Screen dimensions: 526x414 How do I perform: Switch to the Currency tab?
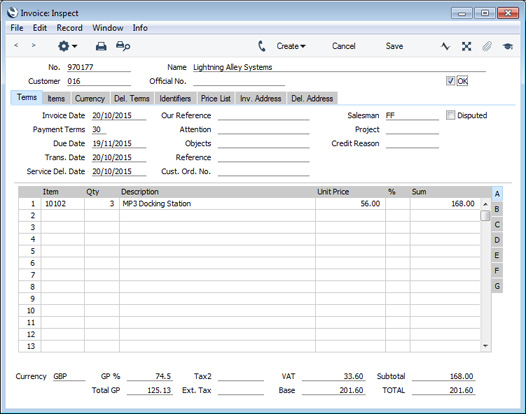[x=90, y=98]
